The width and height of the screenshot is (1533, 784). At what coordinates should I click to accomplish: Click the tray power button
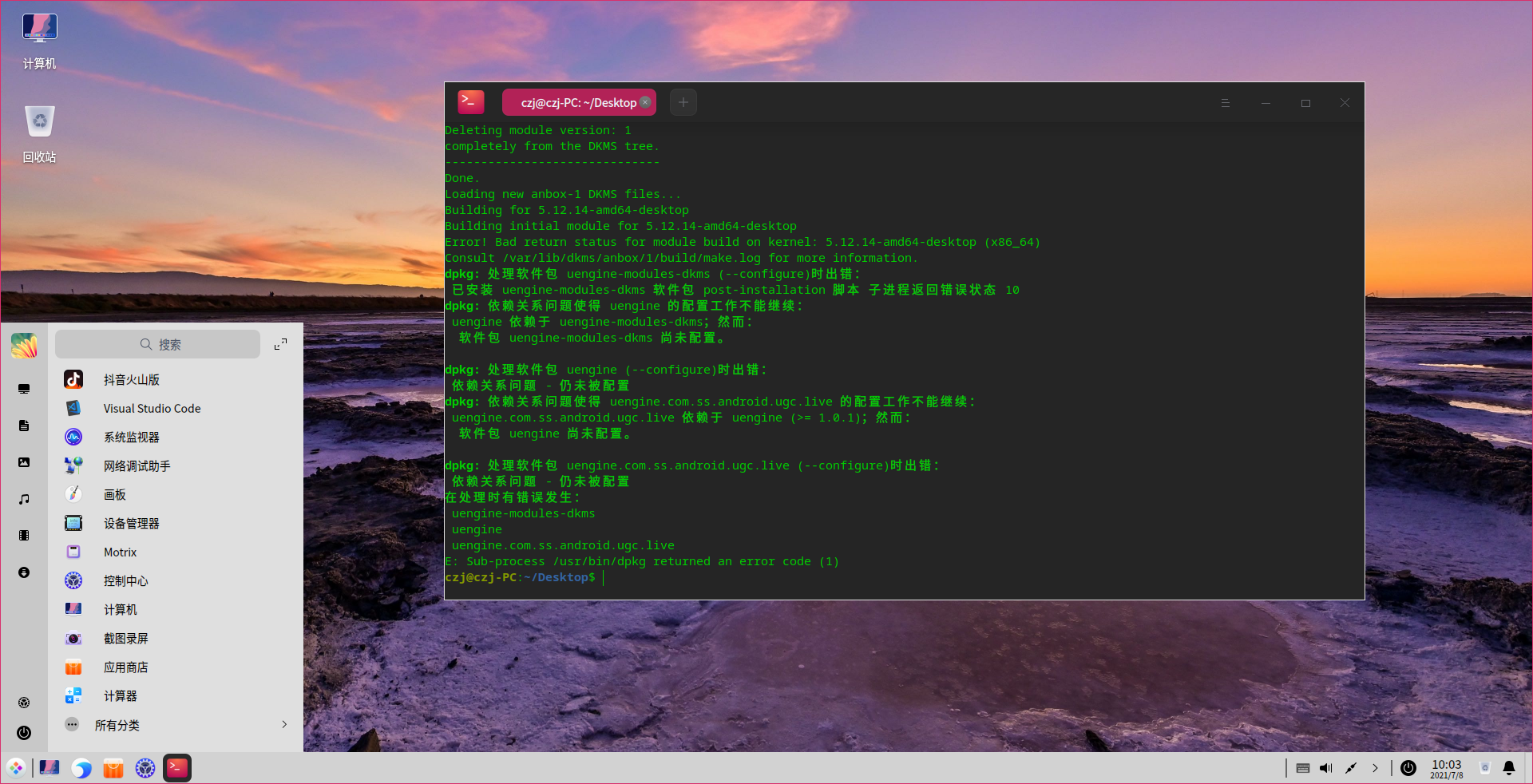coord(1408,768)
